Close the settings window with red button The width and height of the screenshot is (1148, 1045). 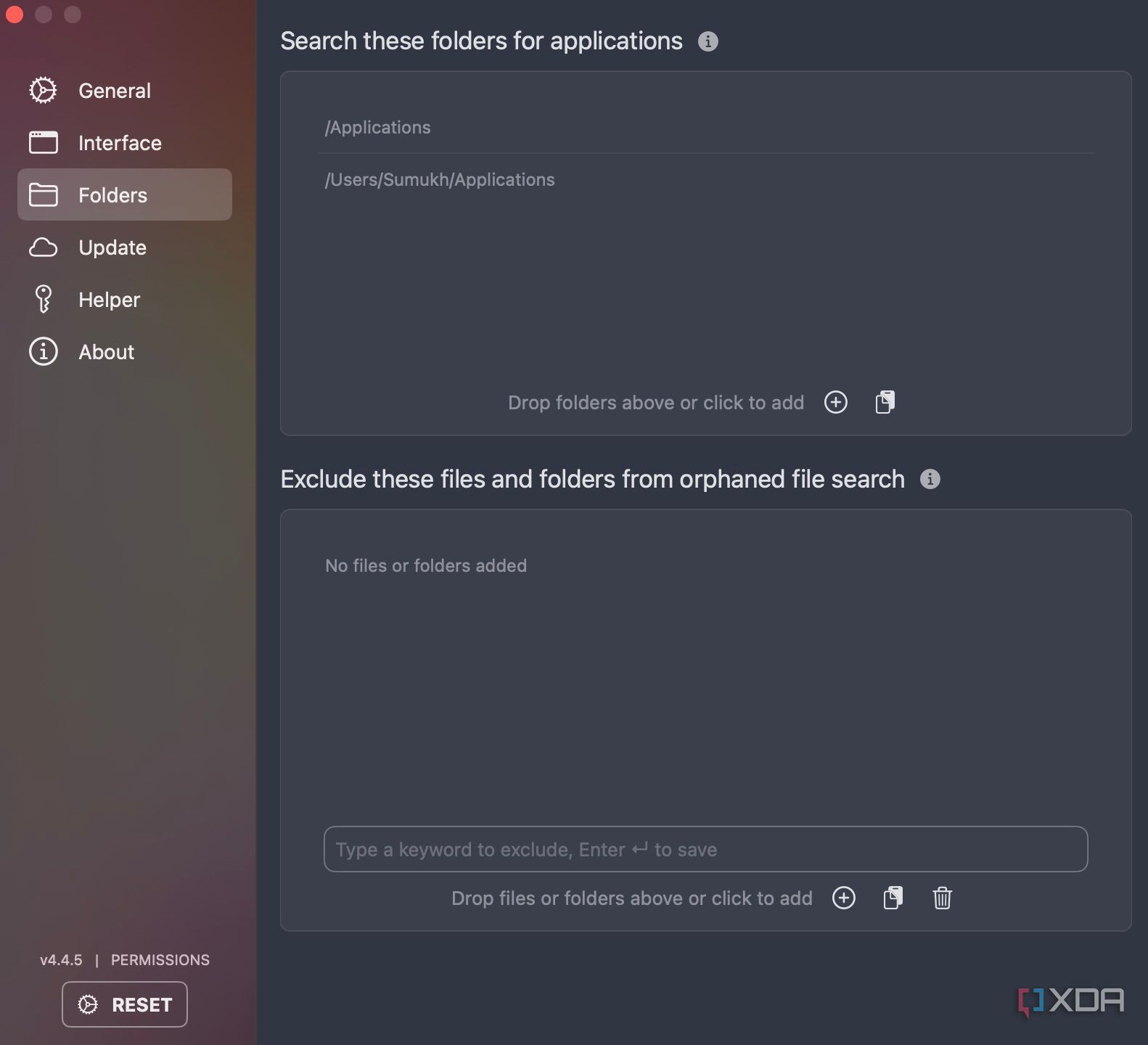[15, 15]
